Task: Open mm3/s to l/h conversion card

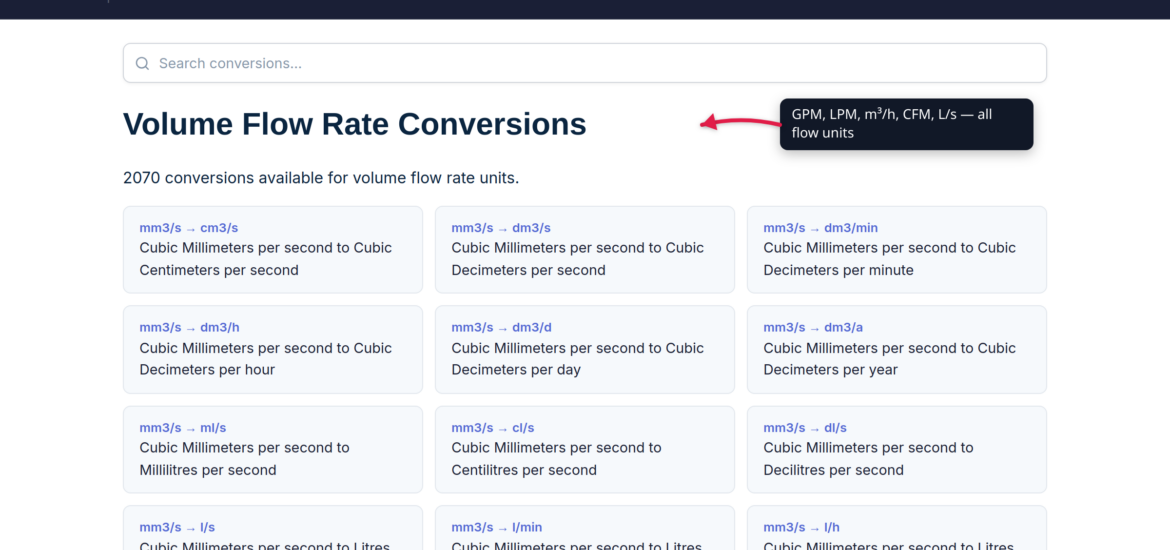Action: pos(897,528)
